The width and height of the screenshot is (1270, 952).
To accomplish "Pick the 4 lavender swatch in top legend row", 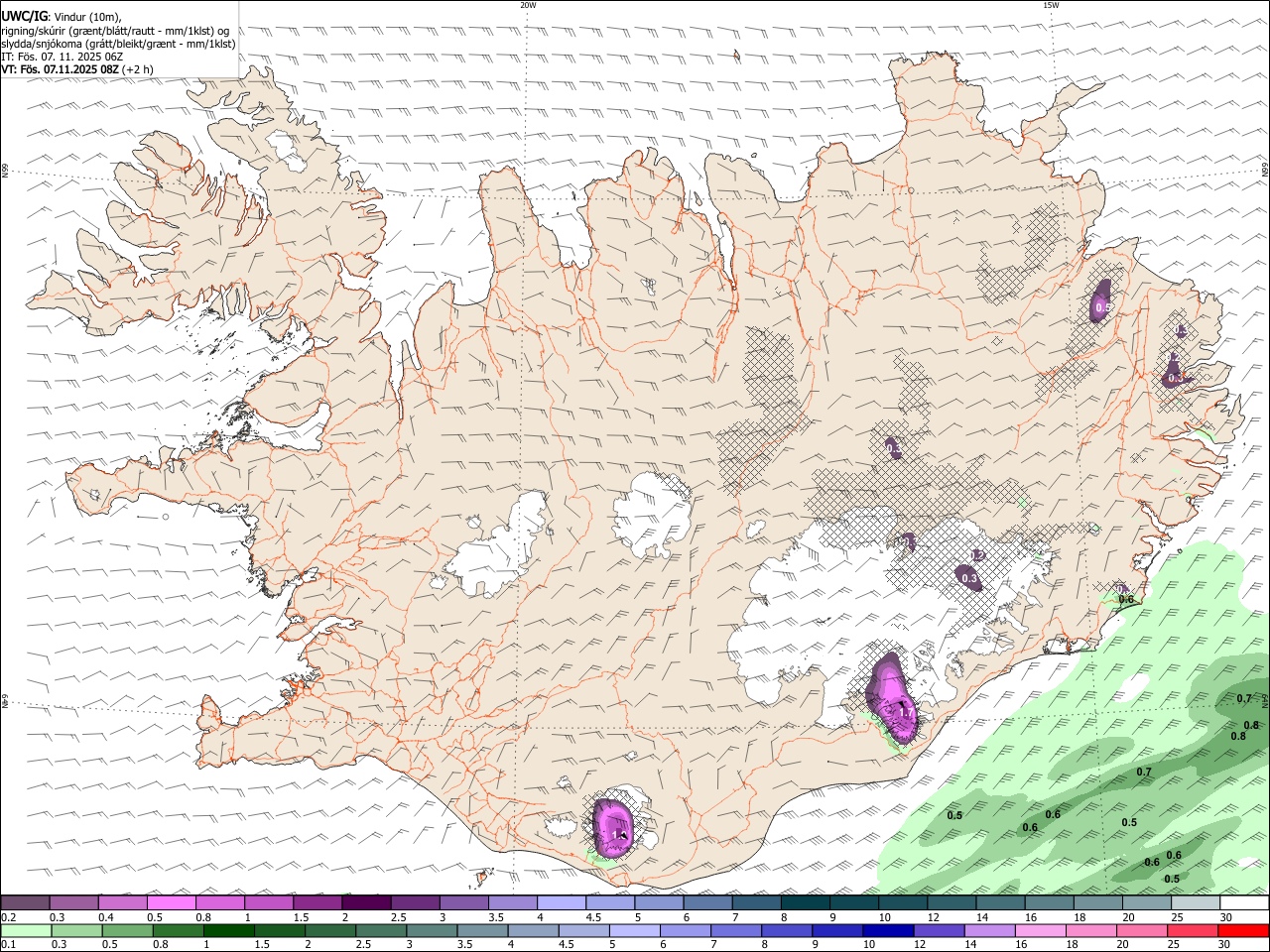I will (x=561, y=902).
